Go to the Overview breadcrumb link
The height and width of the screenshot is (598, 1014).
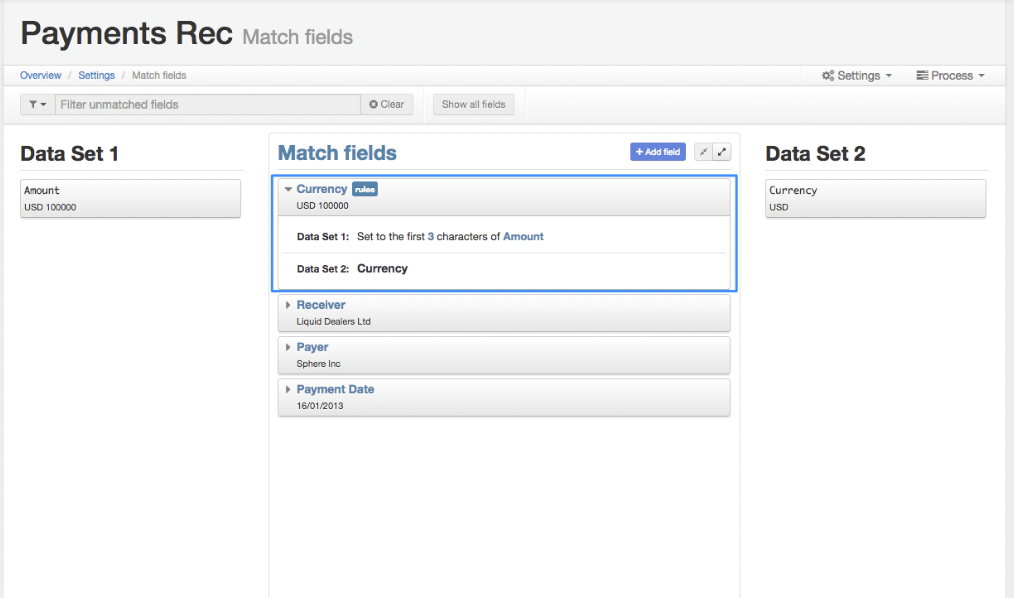[40, 76]
